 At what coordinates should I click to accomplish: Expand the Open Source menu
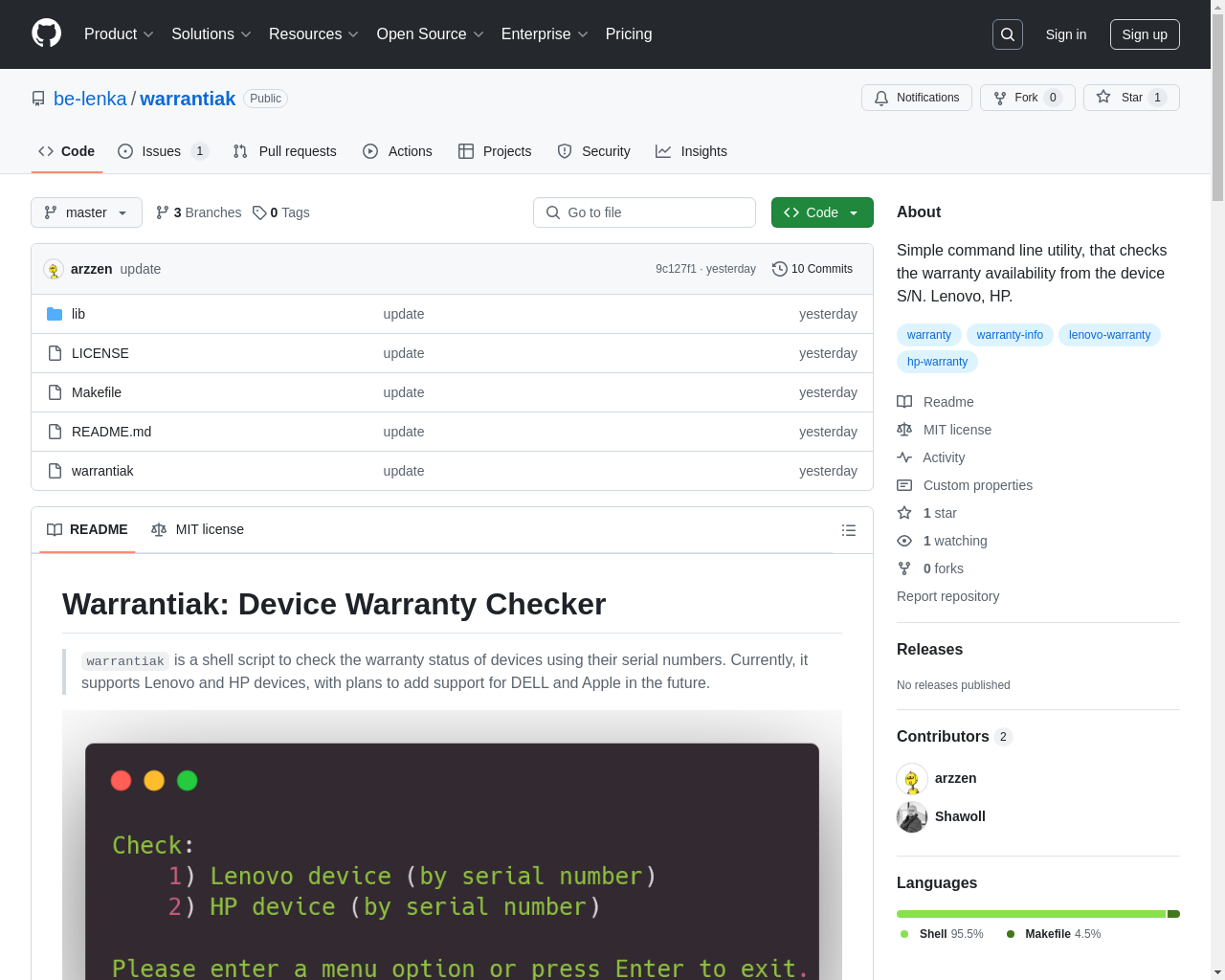click(431, 34)
